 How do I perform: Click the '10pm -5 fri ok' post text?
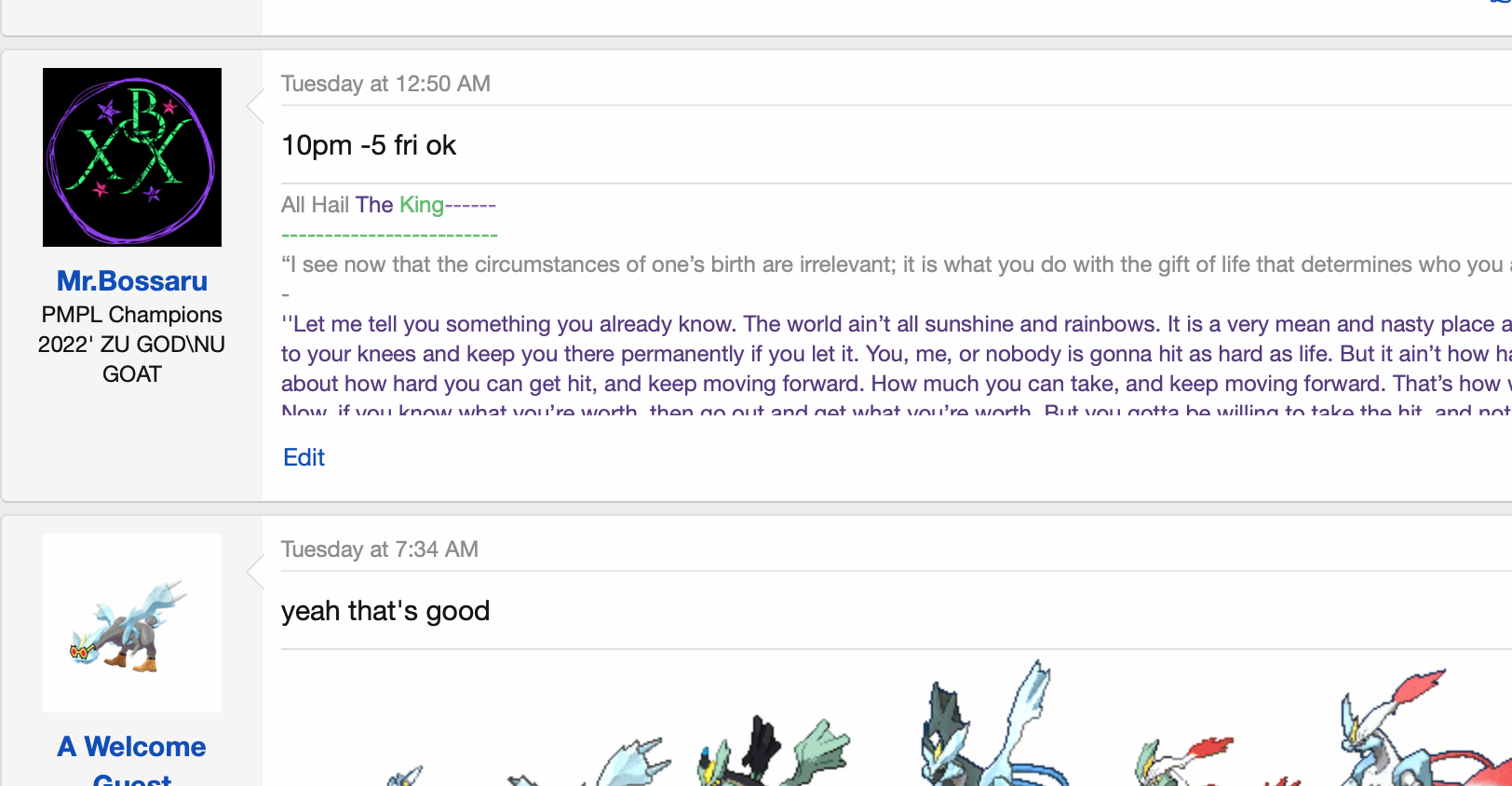(369, 145)
